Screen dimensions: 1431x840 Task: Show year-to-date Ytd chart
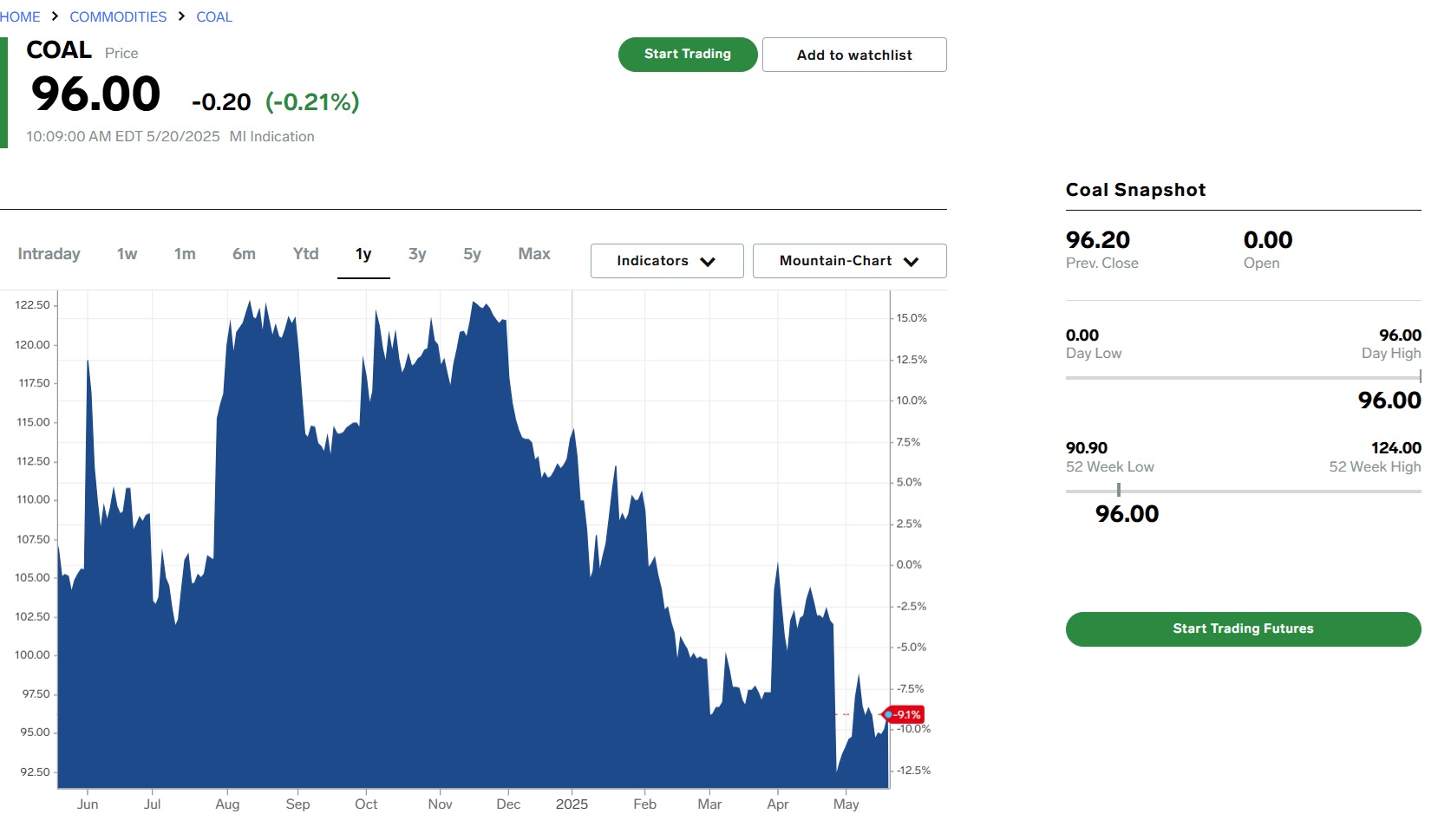pos(306,254)
